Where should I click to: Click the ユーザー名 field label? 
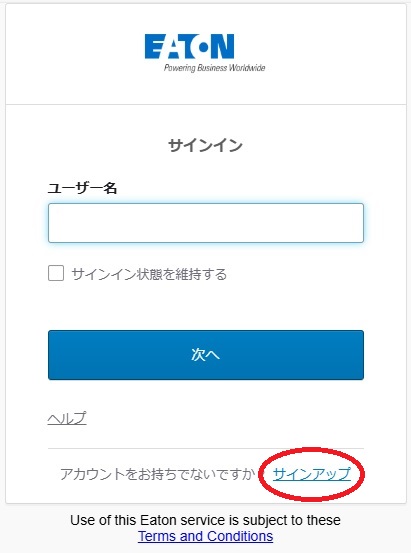[x=82, y=188]
